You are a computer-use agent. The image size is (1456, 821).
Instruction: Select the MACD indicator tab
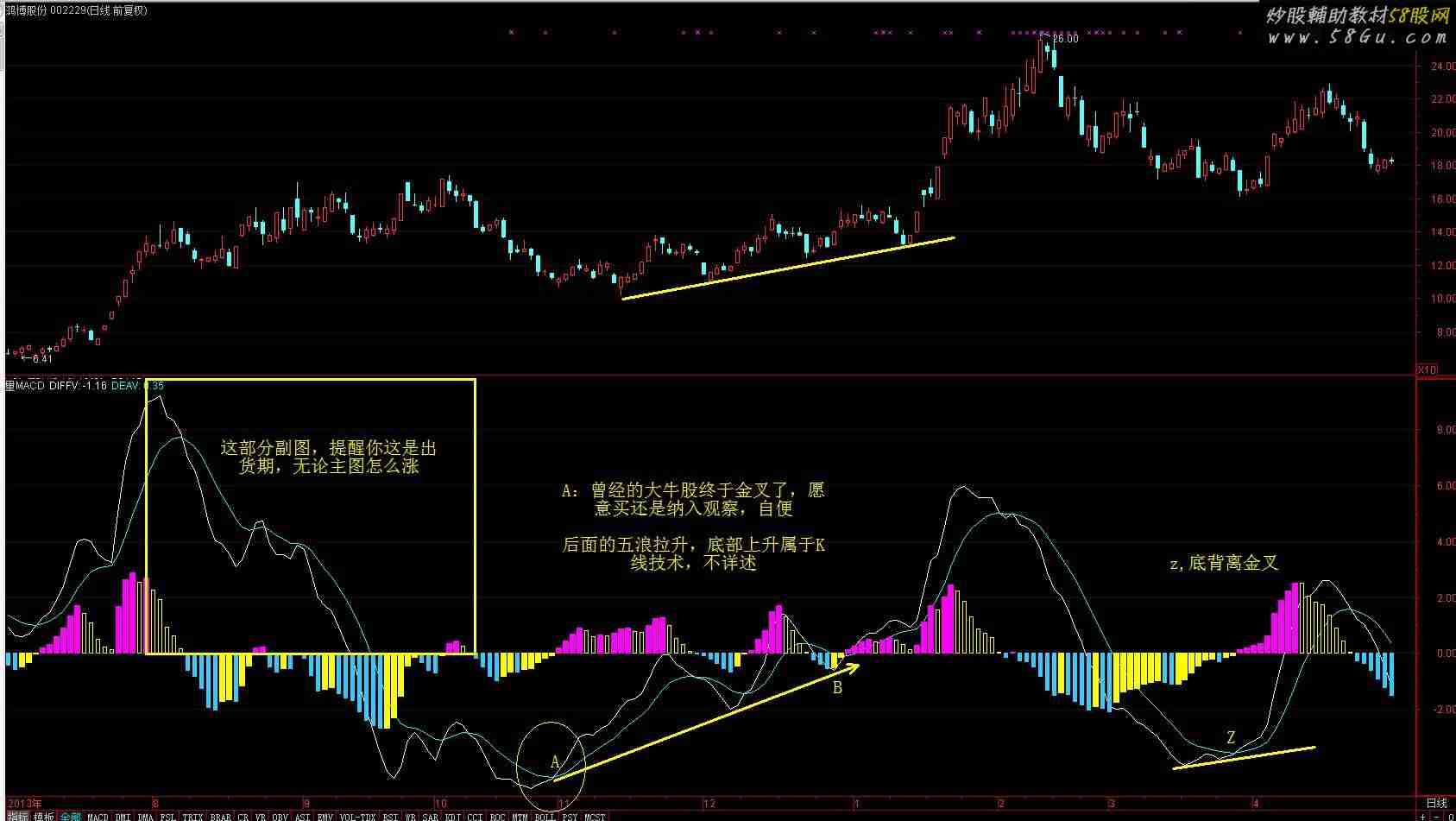tap(98, 816)
